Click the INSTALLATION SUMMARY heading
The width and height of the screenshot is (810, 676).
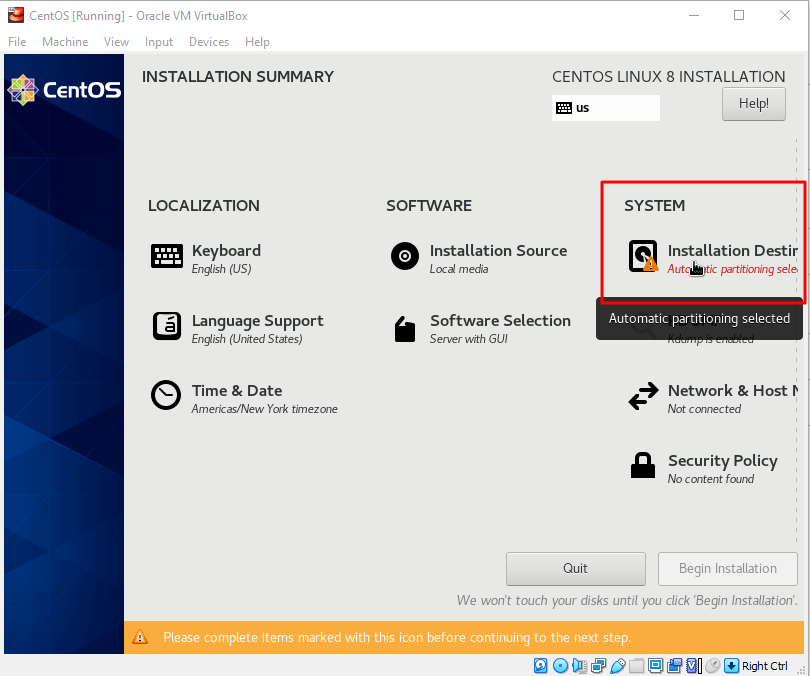(x=238, y=77)
